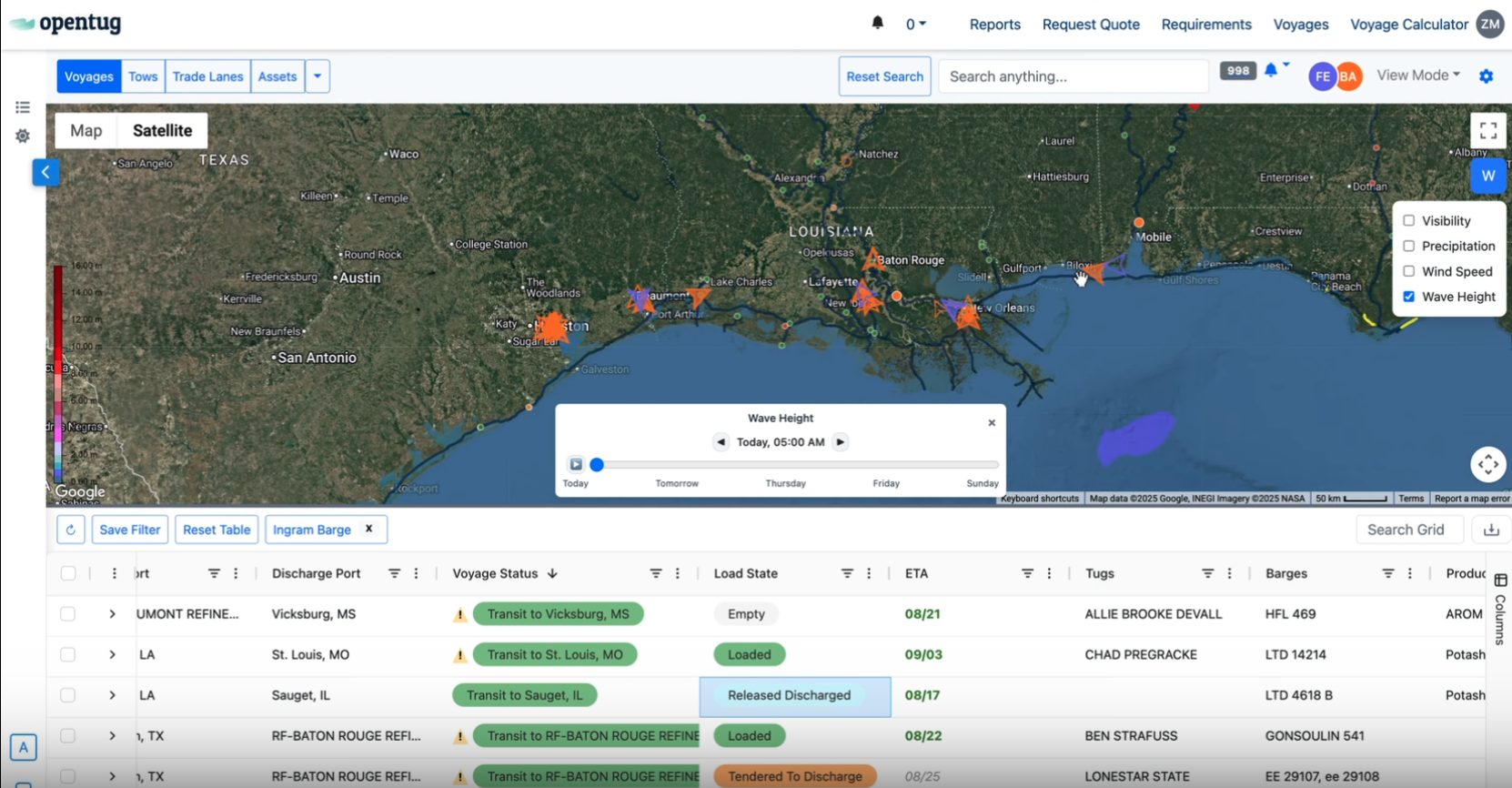
Task: Check the BEN STRAFUSS row checkbox
Action: pyautogui.click(x=68, y=735)
